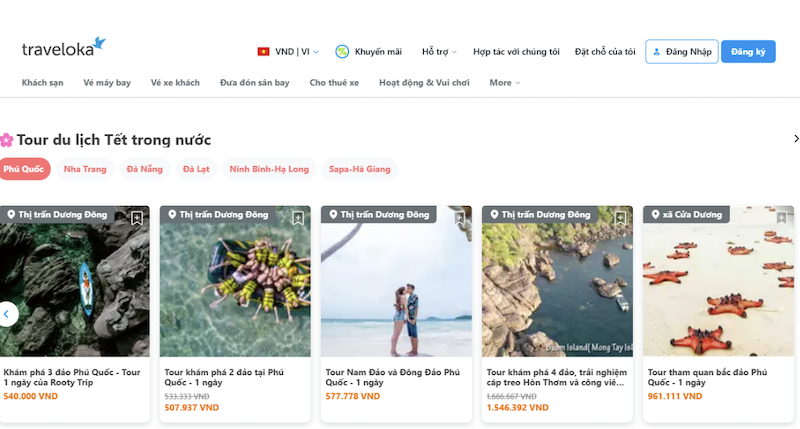Click the left carousel arrow

coord(7,314)
